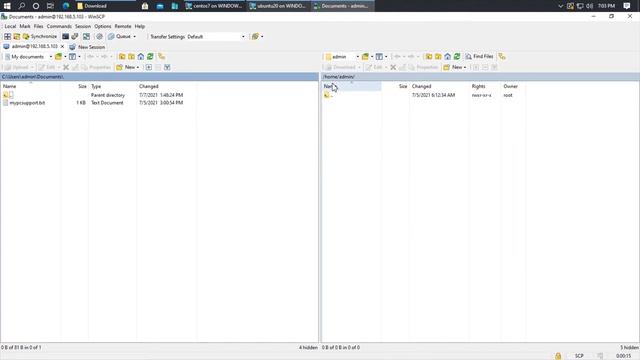
Task: Refresh the local panel
Action: point(150,57)
